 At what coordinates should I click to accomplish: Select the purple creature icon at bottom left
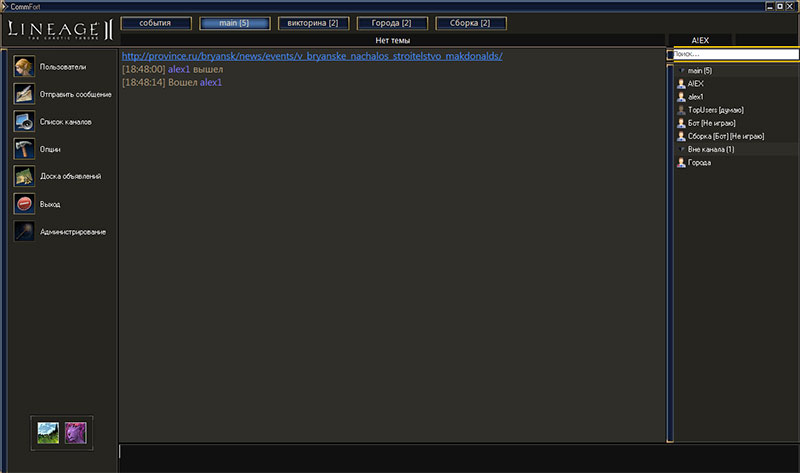click(76, 432)
